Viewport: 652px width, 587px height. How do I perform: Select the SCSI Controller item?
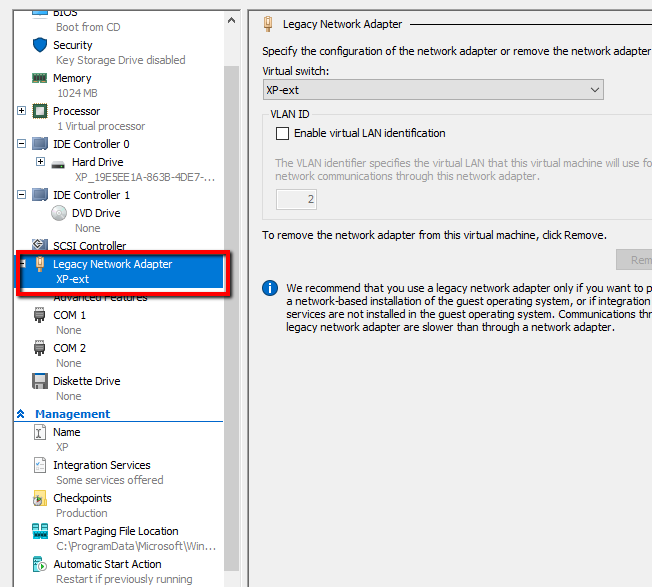pos(89,246)
